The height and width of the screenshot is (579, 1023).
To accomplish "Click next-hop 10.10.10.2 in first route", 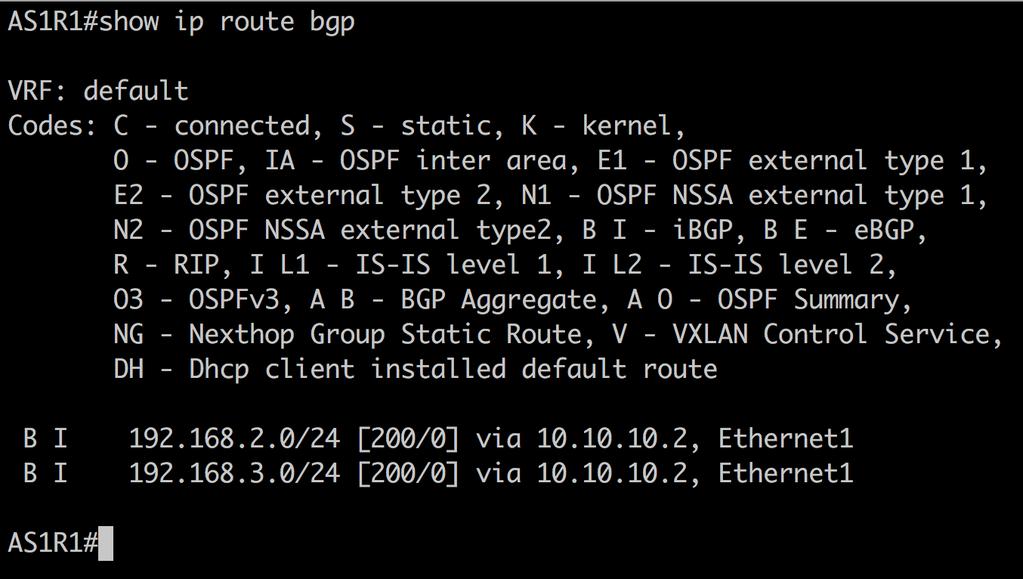I will pos(612,438).
